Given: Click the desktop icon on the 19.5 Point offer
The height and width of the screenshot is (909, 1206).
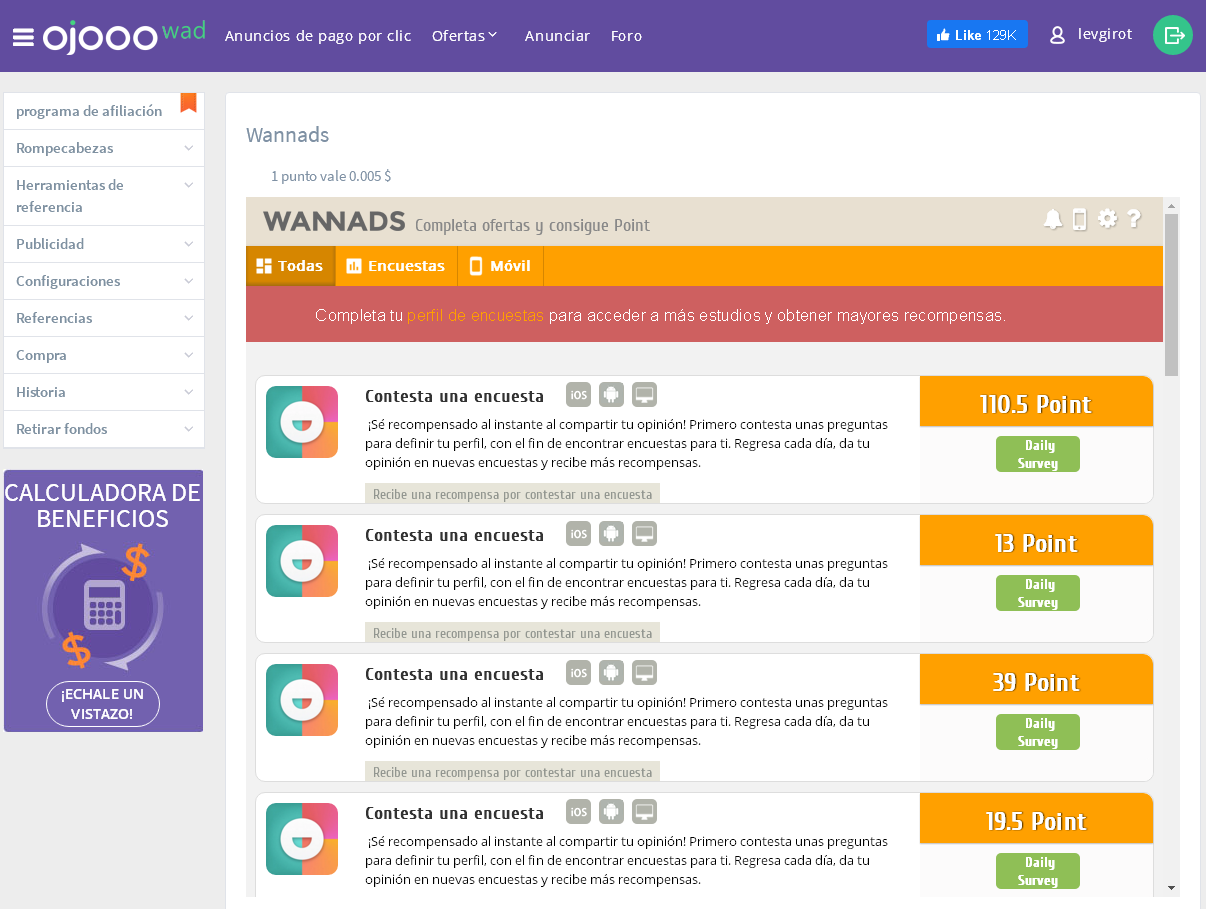Looking at the screenshot, I should click(x=645, y=812).
